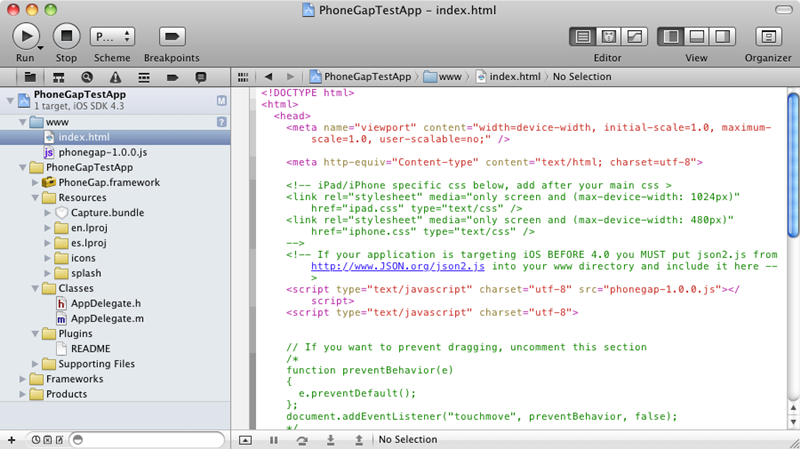Collapse the PhoneGapTestApp project root
Image resolution: width=800 pixels, height=449 pixels.
tap(10, 101)
